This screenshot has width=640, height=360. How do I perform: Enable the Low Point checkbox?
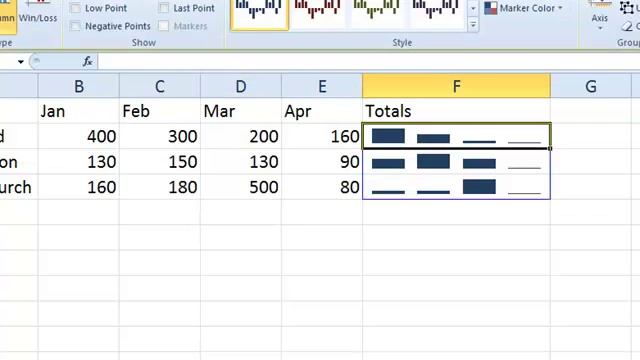coord(76,8)
